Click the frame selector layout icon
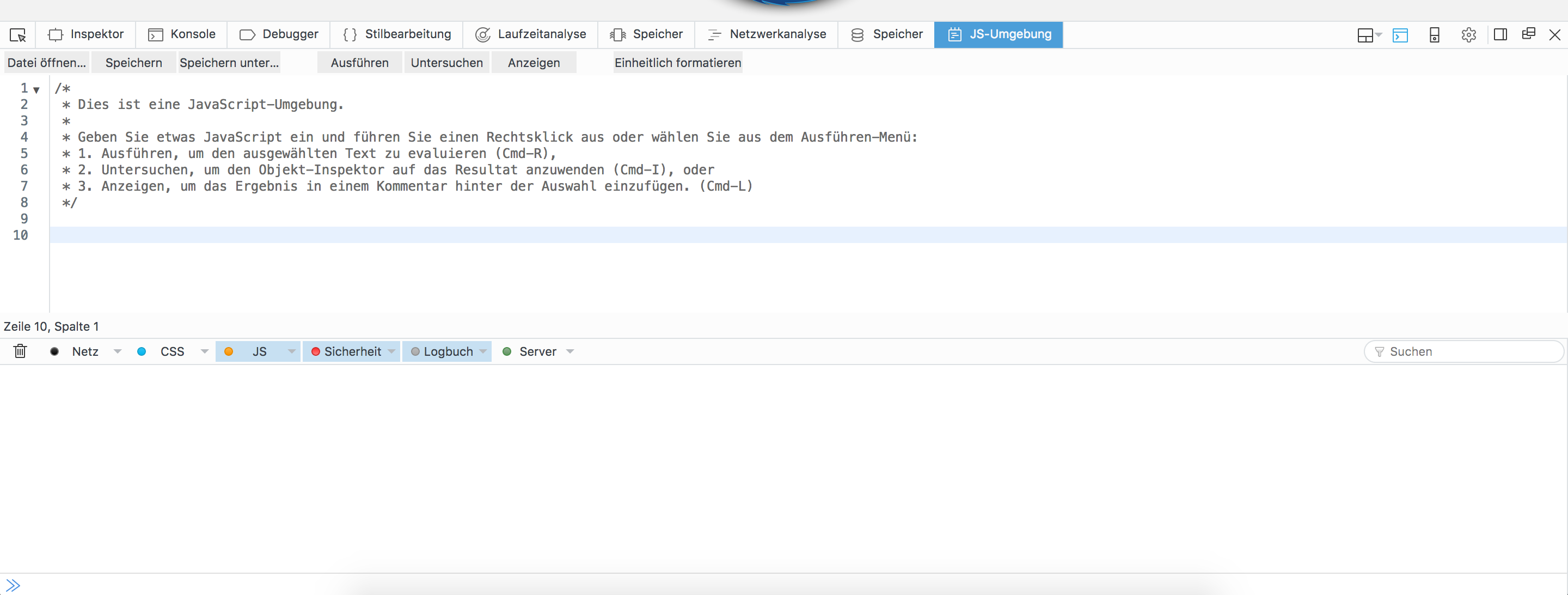This screenshot has height=595, width=1568. pyautogui.click(x=1365, y=35)
